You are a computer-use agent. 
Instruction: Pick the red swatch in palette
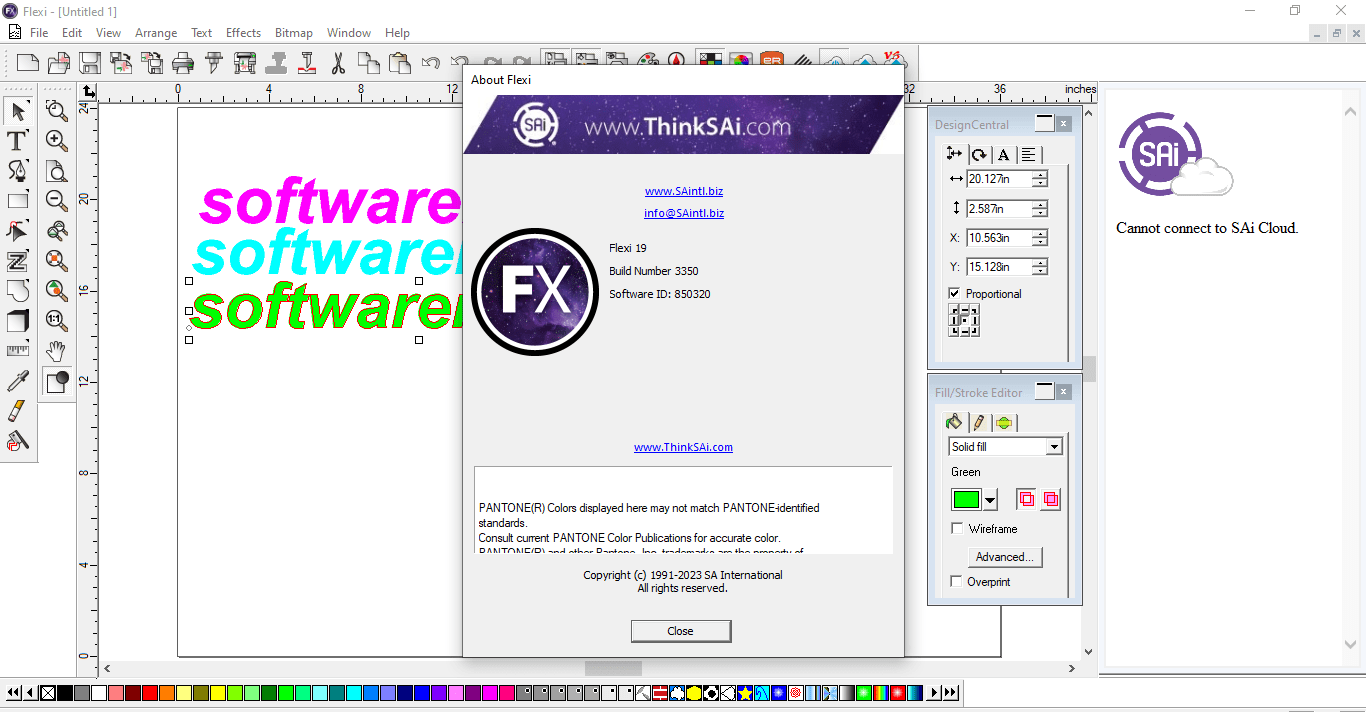tap(150, 692)
